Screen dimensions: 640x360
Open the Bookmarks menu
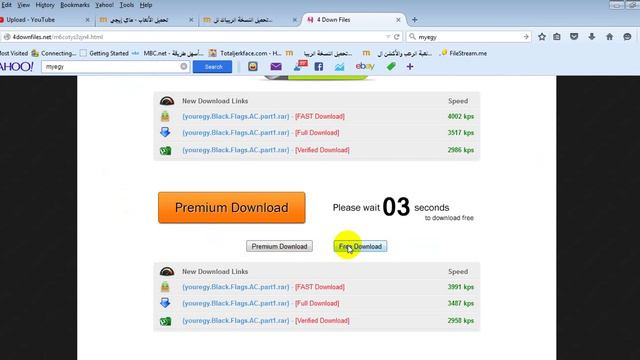[x=75, y=5]
